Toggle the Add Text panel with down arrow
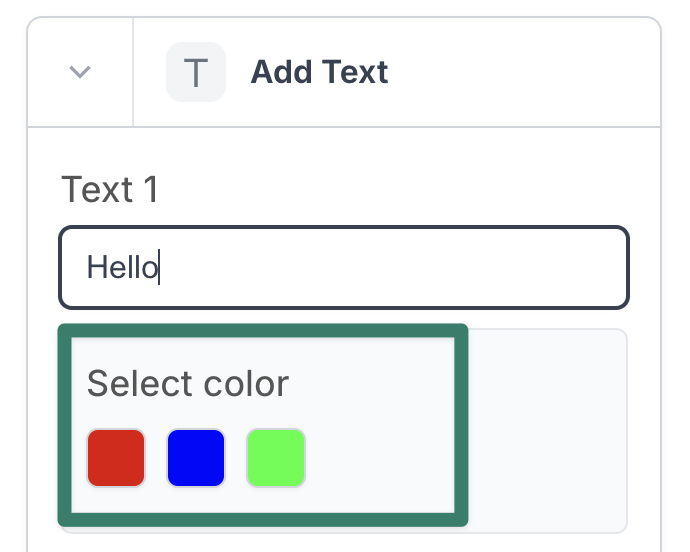This screenshot has height=552, width=690. pos(80,72)
